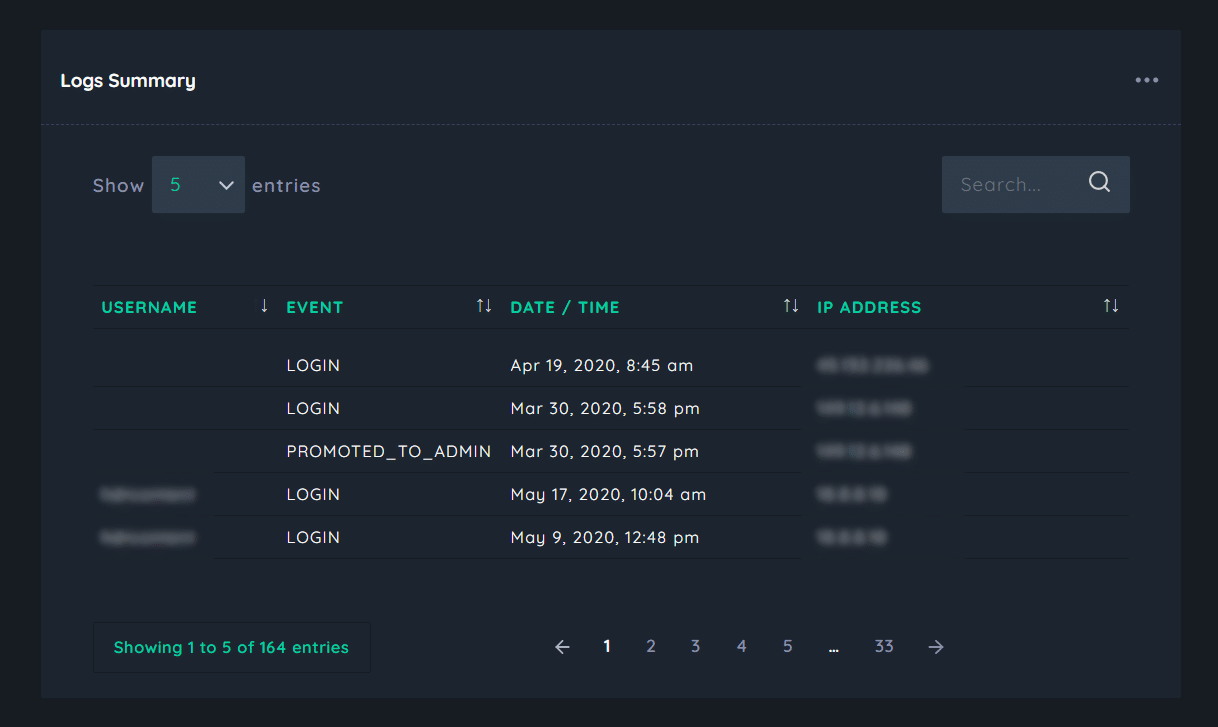Sort the IP Address column via its arrows
The height and width of the screenshot is (727, 1218).
point(1112,306)
